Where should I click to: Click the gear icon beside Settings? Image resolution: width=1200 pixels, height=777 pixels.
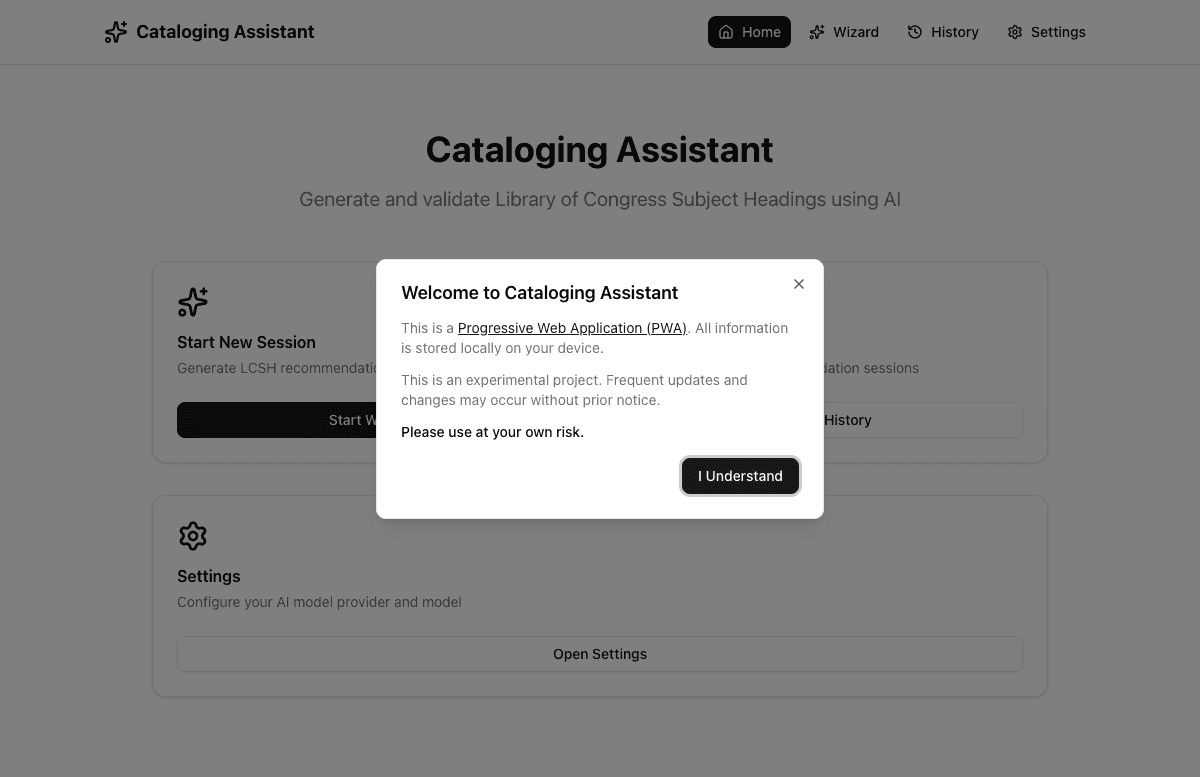pos(1013,32)
